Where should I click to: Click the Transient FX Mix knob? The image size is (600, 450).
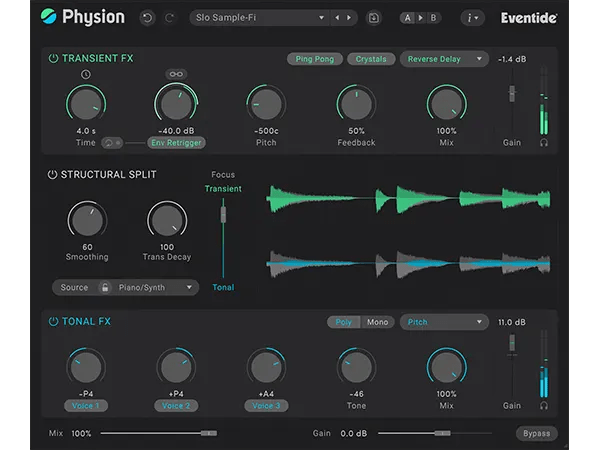(x=447, y=104)
